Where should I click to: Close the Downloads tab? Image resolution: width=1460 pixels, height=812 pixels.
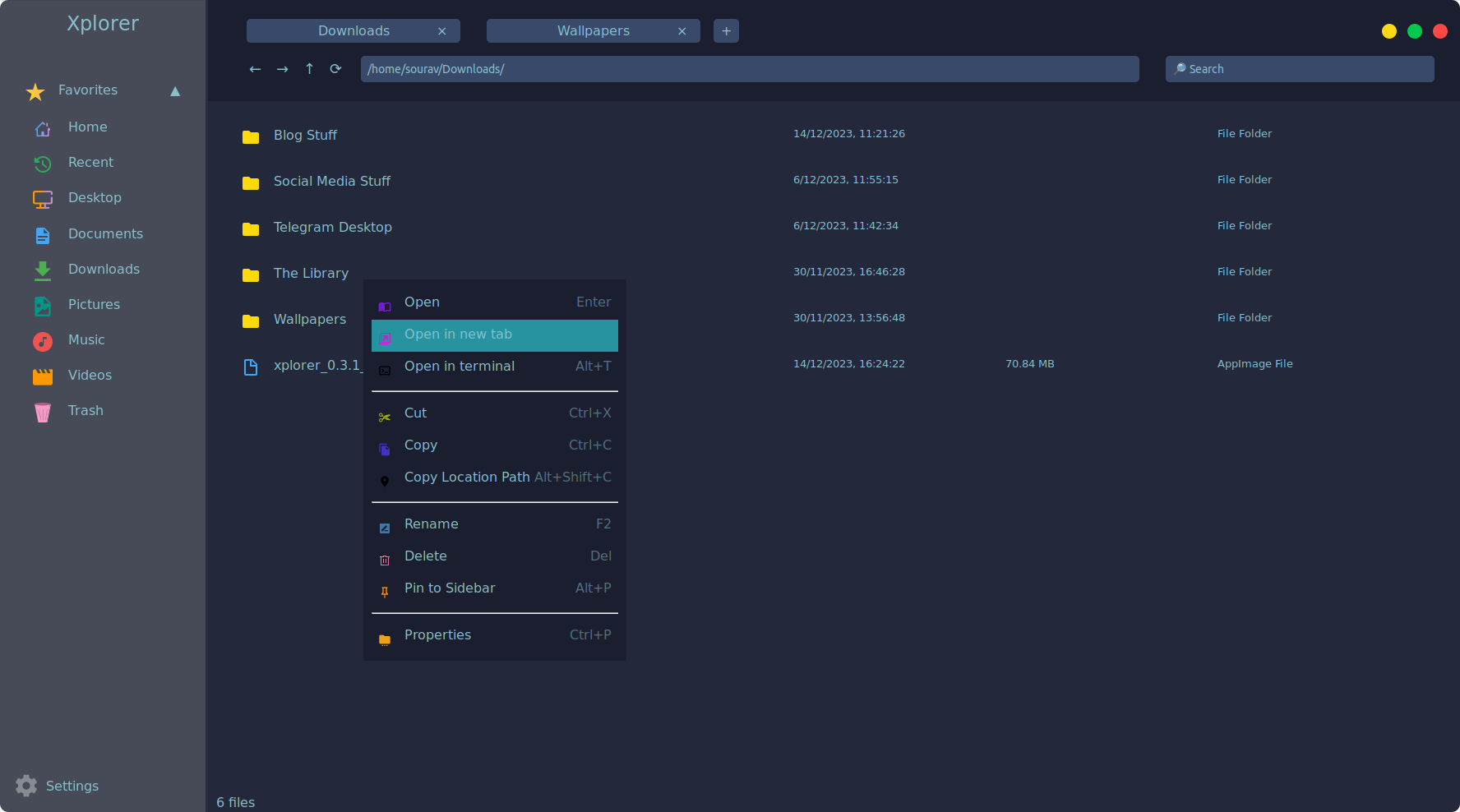(x=442, y=30)
